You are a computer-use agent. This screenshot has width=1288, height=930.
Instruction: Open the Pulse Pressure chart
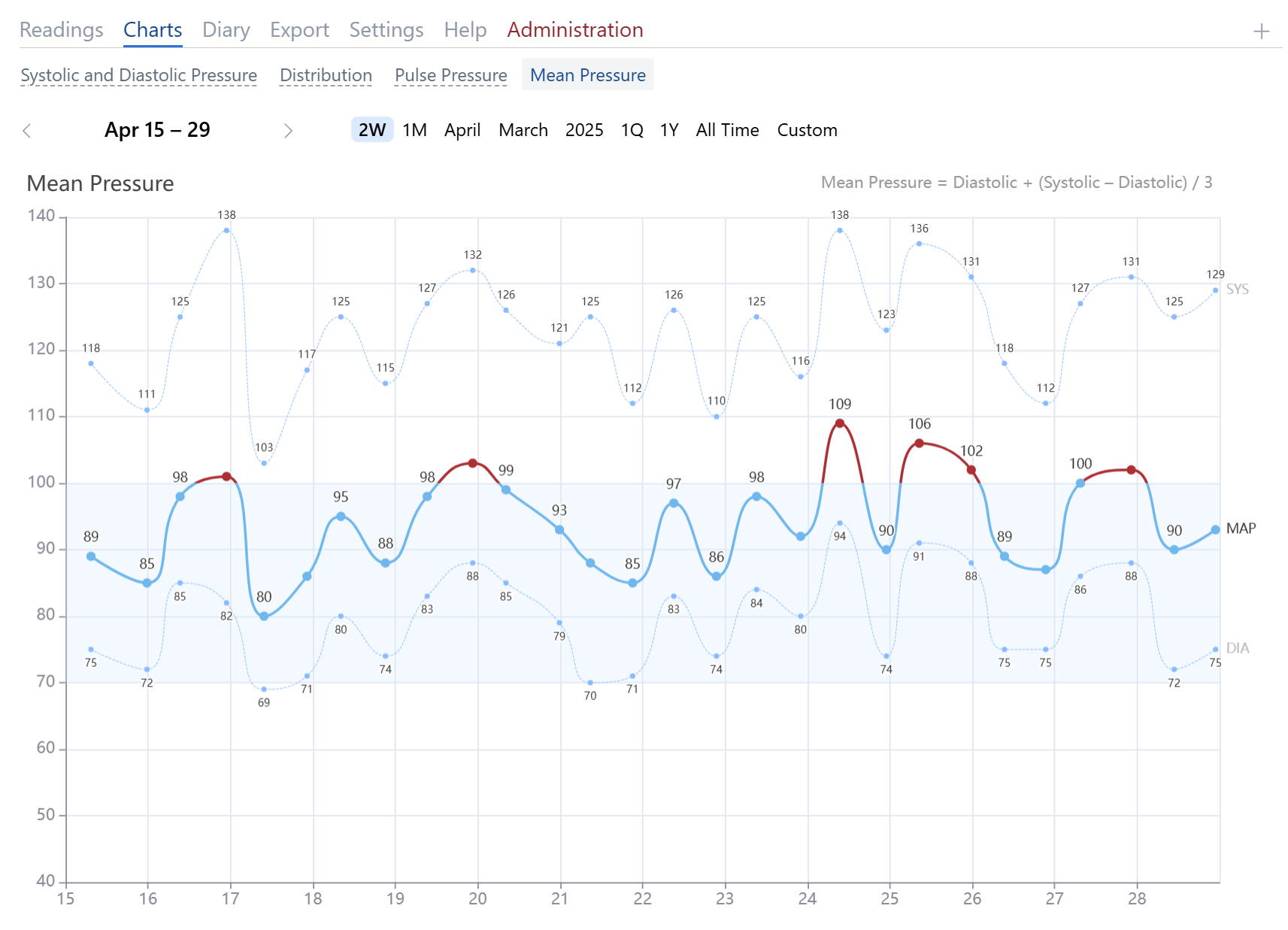click(x=450, y=75)
